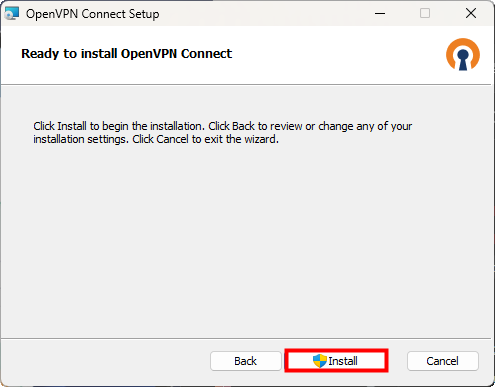The width and height of the screenshot is (495, 387).
Task: Click the OpenVPN keyhole logo
Action: pos(463,55)
